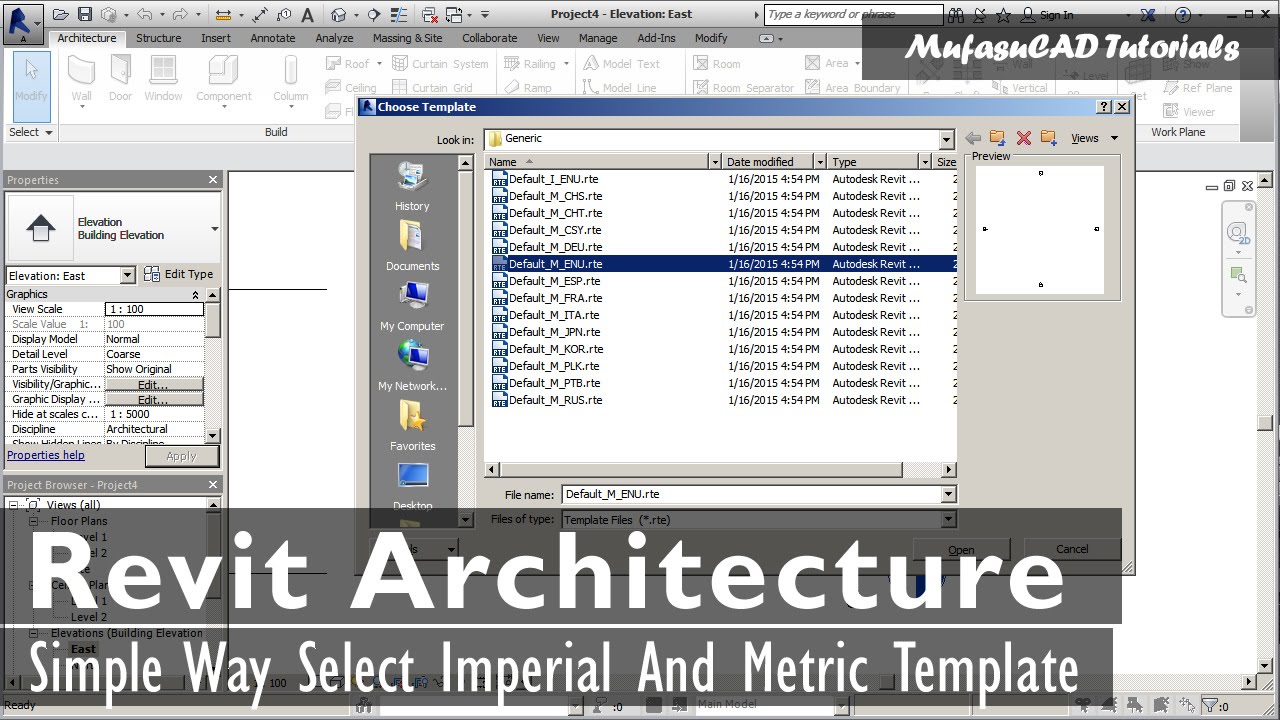
Task: Open the Views dropdown in Choose Template dialog
Action: pos(1094,138)
